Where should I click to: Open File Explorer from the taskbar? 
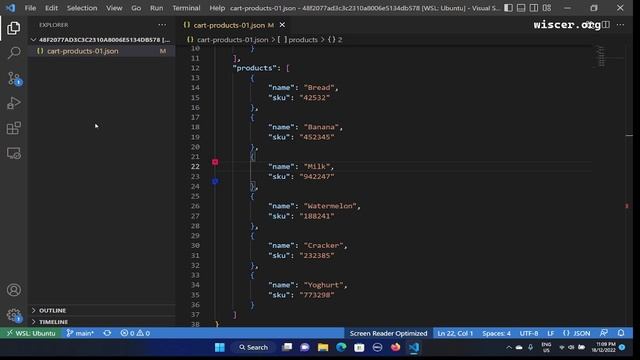pos(323,347)
